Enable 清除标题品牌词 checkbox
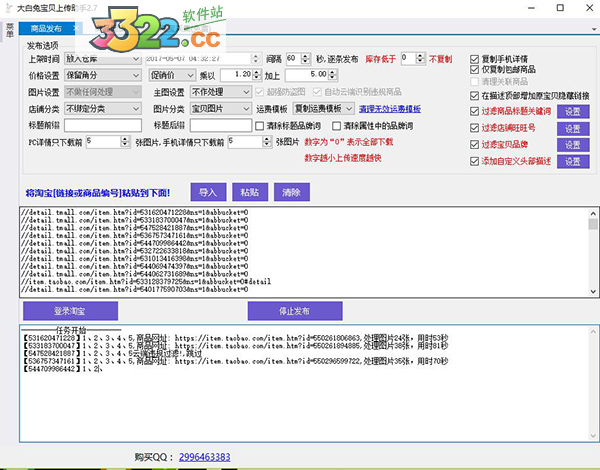The image size is (600, 470). [260, 126]
